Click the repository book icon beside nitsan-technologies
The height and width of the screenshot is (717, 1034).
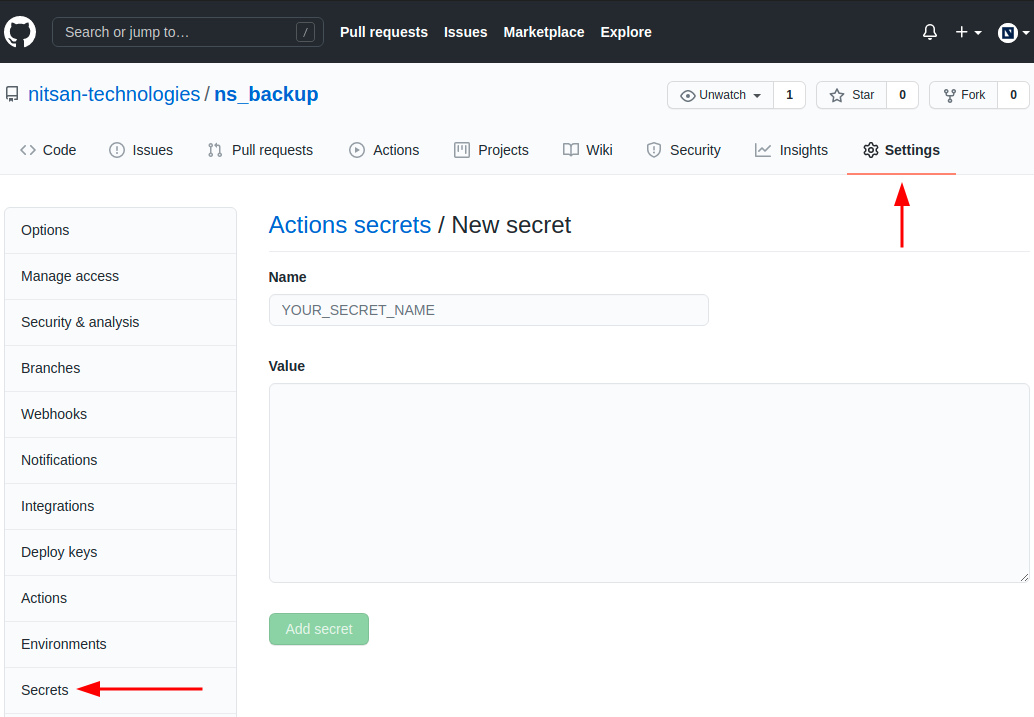(12, 94)
